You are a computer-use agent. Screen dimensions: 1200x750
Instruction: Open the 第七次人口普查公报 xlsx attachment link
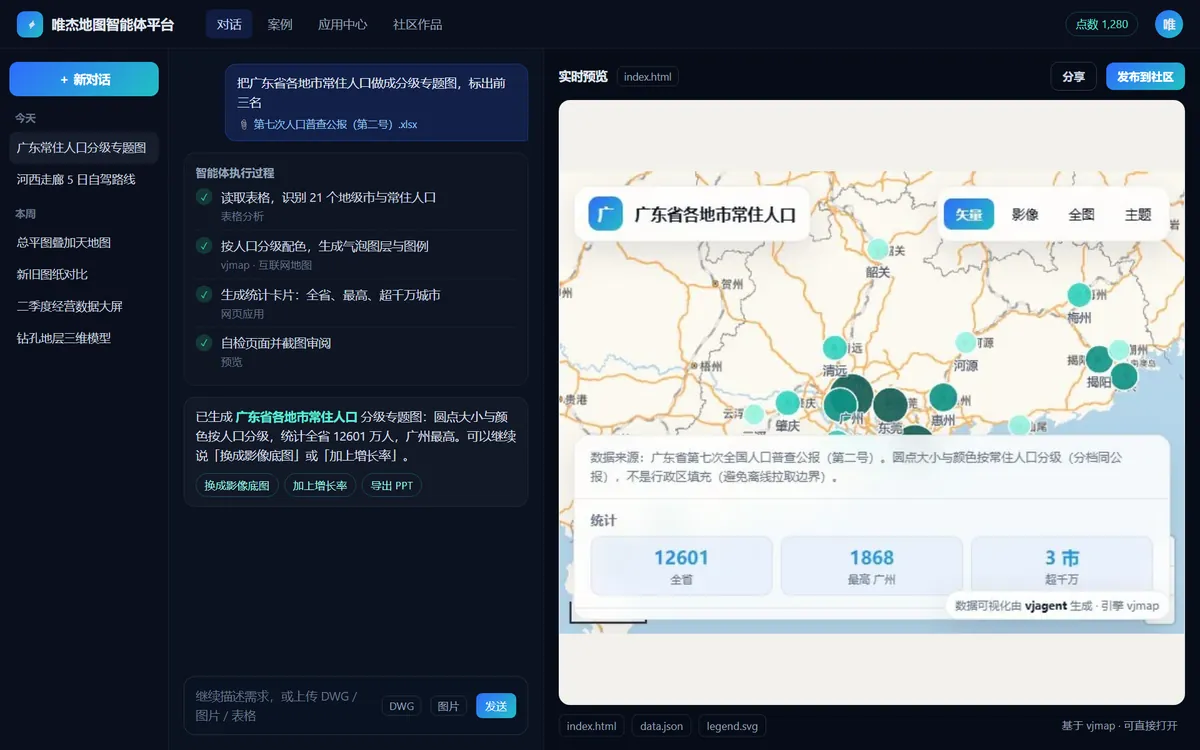[x=335, y=125]
